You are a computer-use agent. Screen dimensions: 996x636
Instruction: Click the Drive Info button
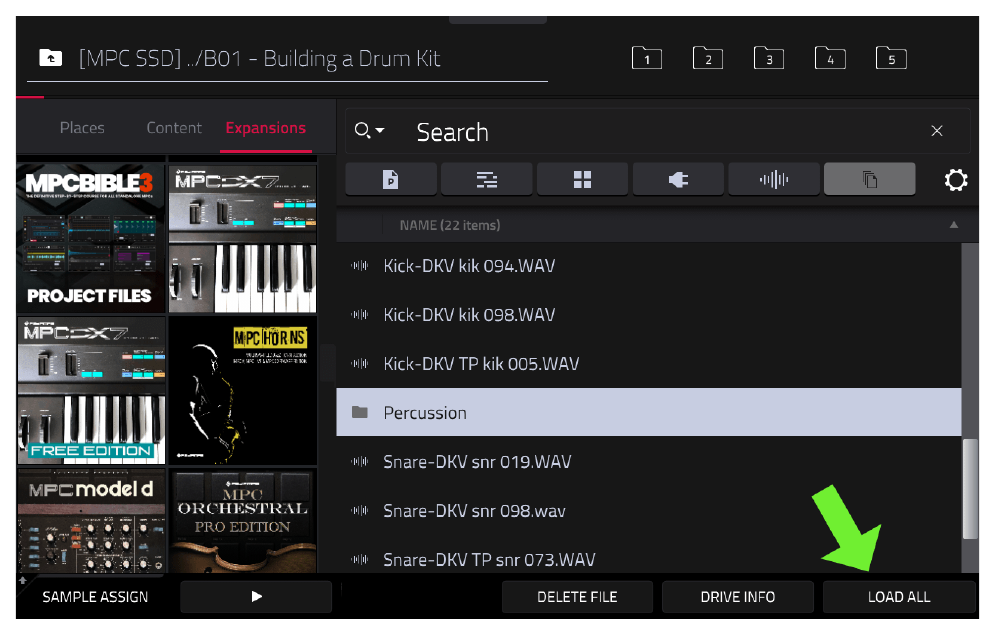(737, 597)
